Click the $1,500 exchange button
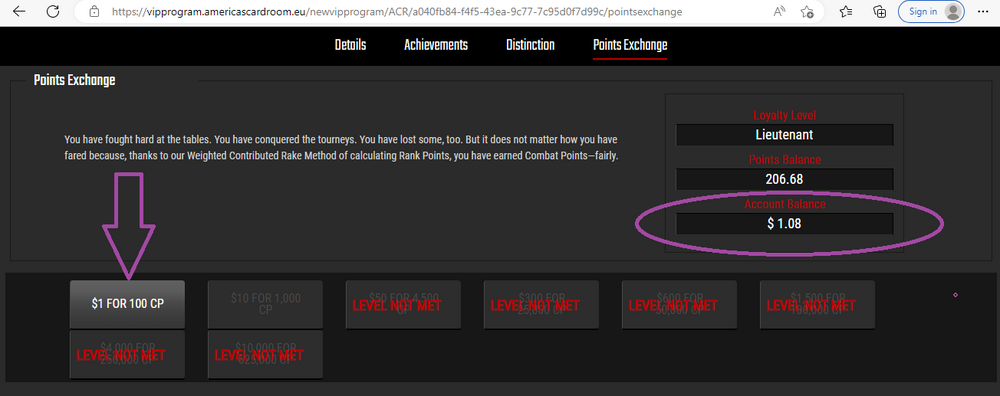This screenshot has width=1000, height=396. 817,304
